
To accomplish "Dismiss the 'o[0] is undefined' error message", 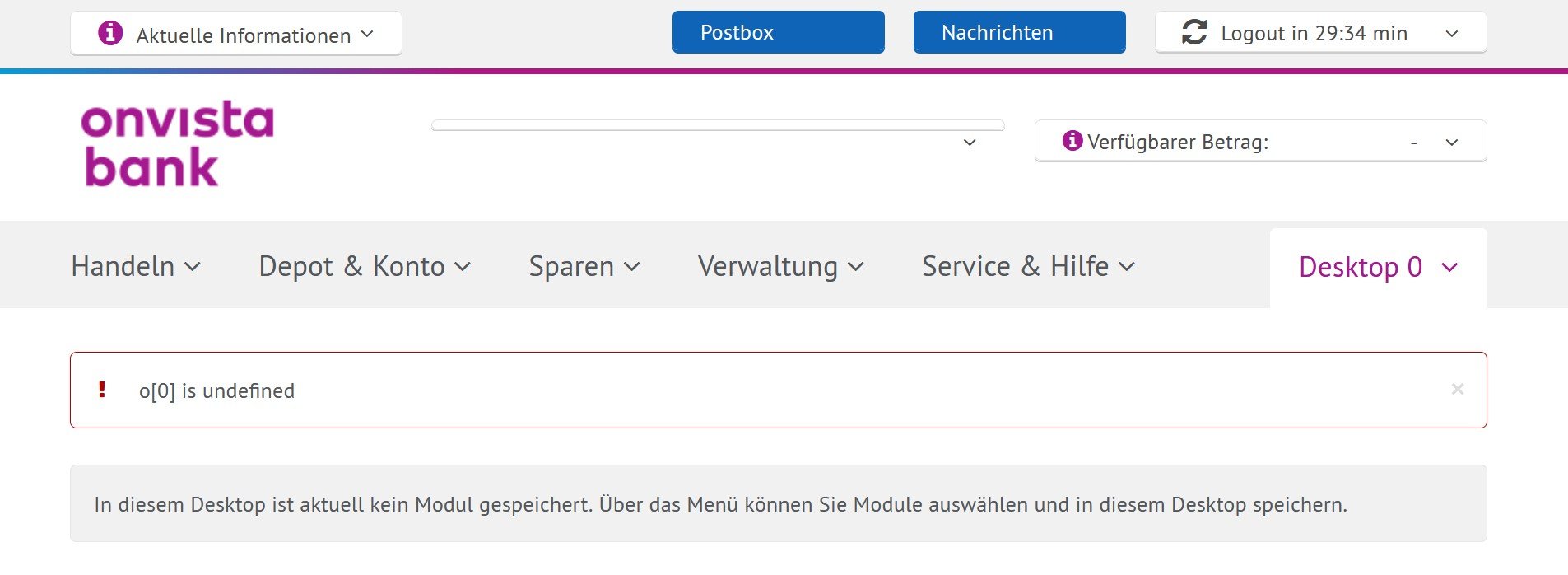I will [x=1457, y=389].
